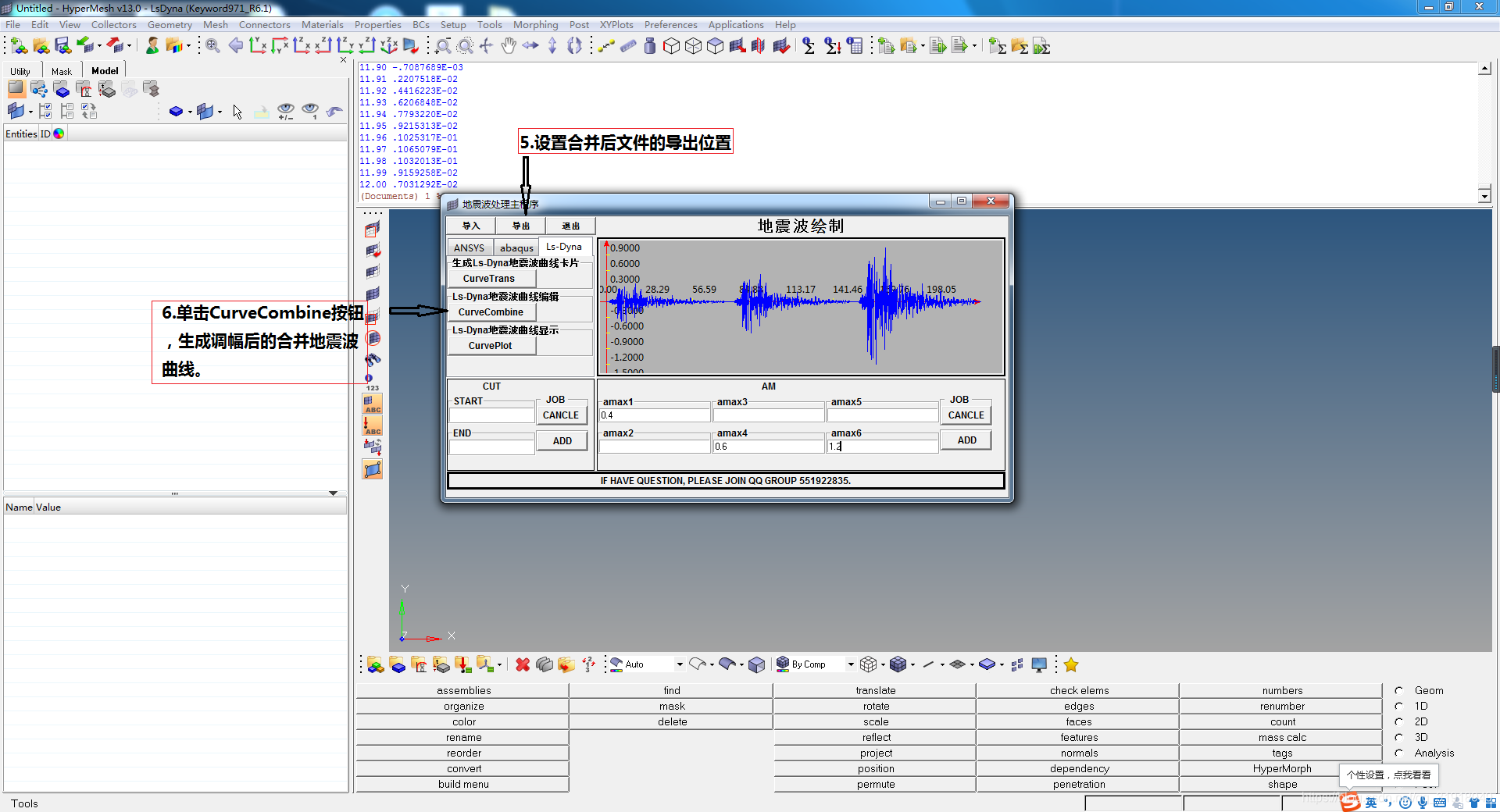Image resolution: width=1500 pixels, height=812 pixels.
Task: Click the zoom magnifier with crosshair icon
Action: (x=212, y=46)
